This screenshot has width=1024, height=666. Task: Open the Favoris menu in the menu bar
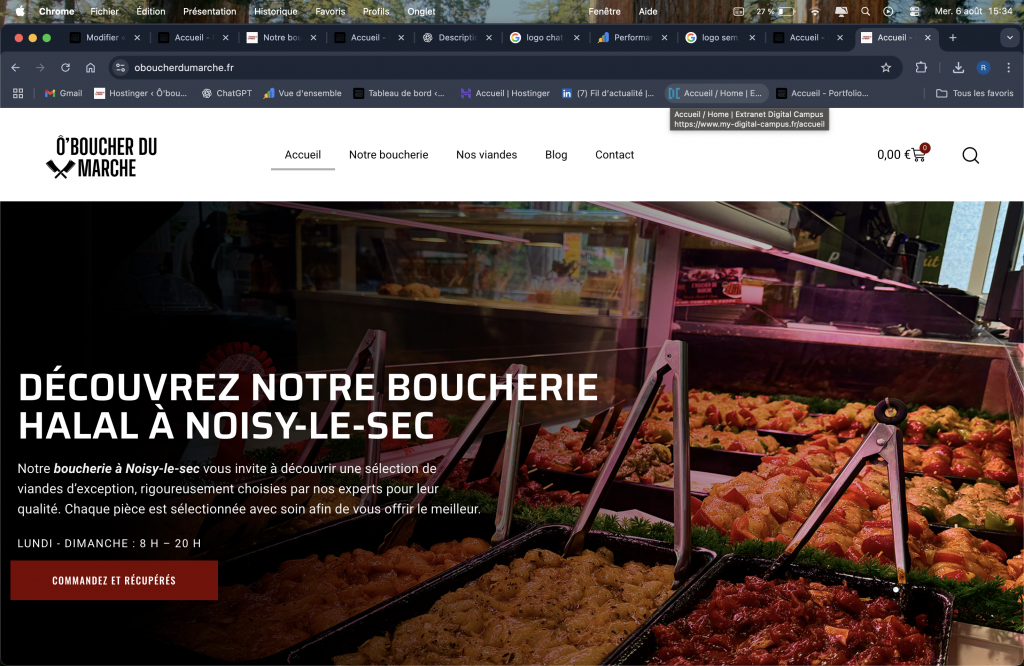pos(330,11)
